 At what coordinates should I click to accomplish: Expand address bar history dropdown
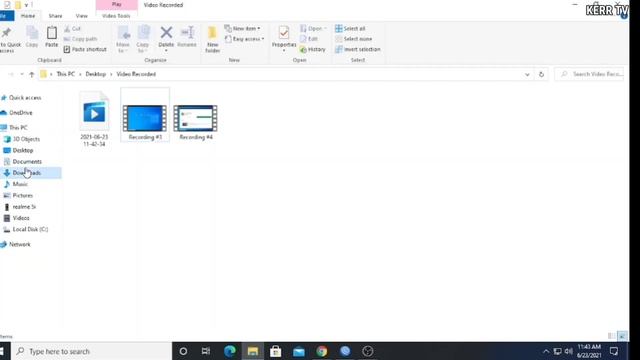point(527,74)
